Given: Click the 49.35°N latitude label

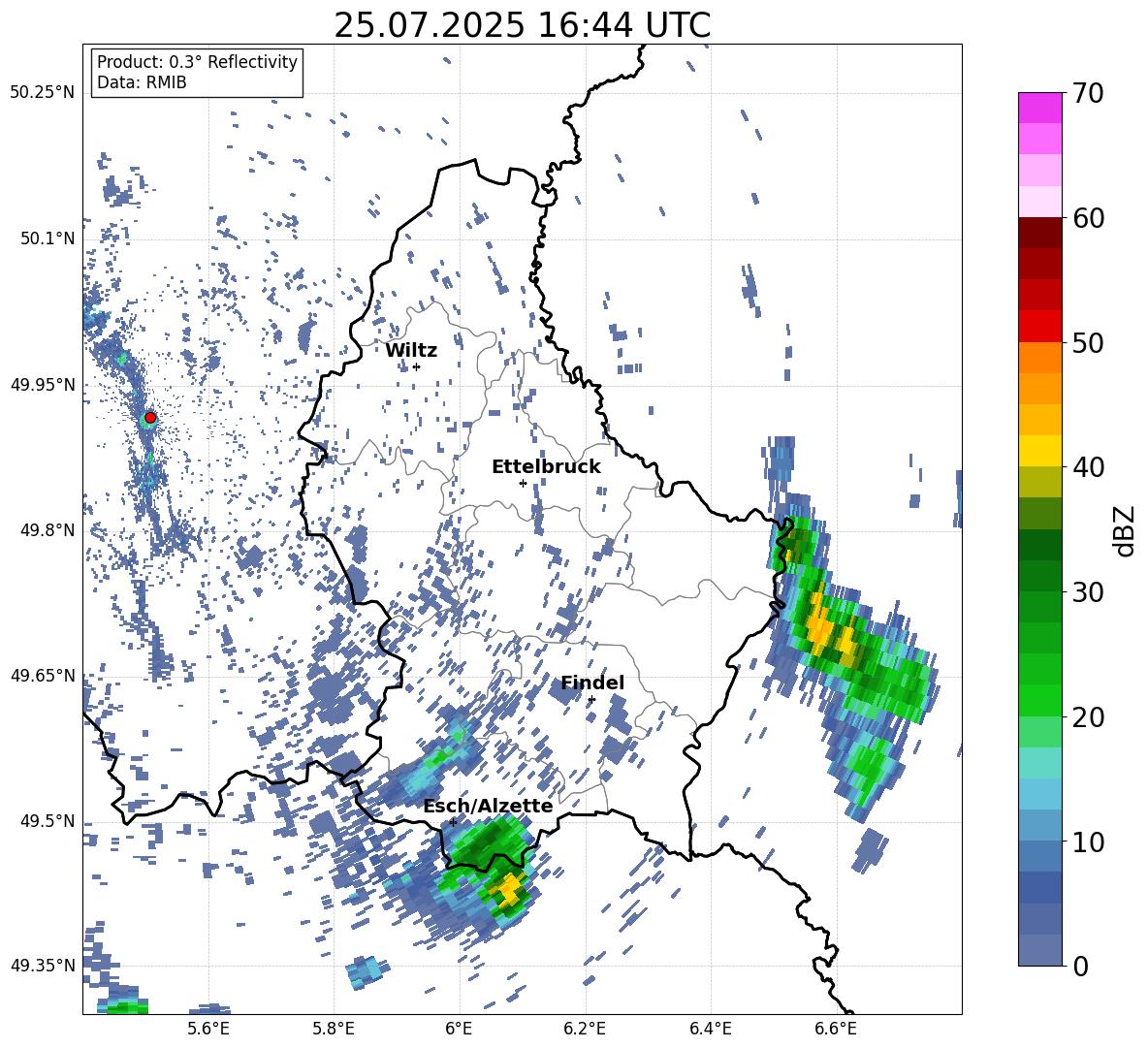Looking at the screenshot, I should click(43, 966).
